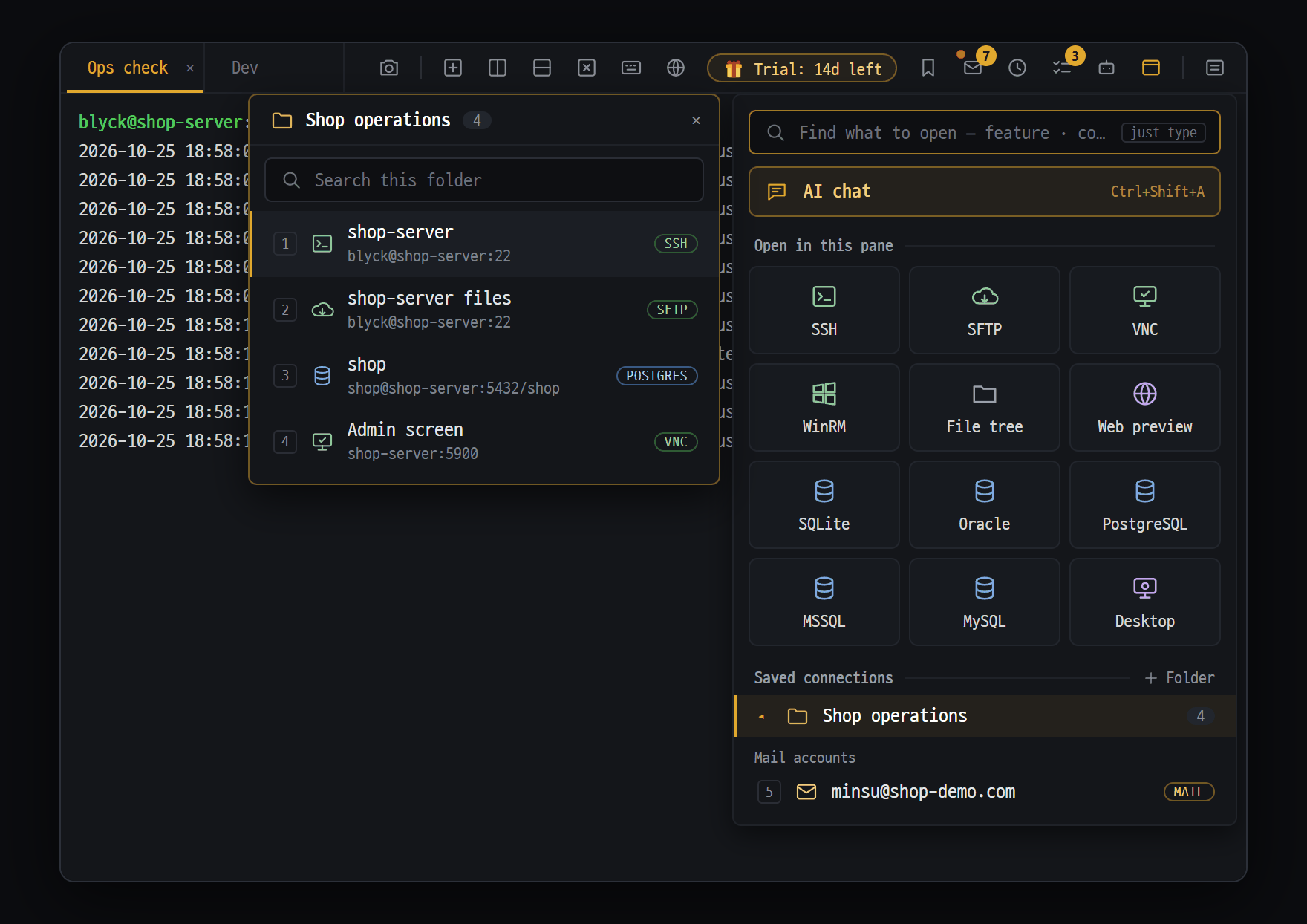Open the File tree tile
The image size is (1307, 924).
[985, 408]
